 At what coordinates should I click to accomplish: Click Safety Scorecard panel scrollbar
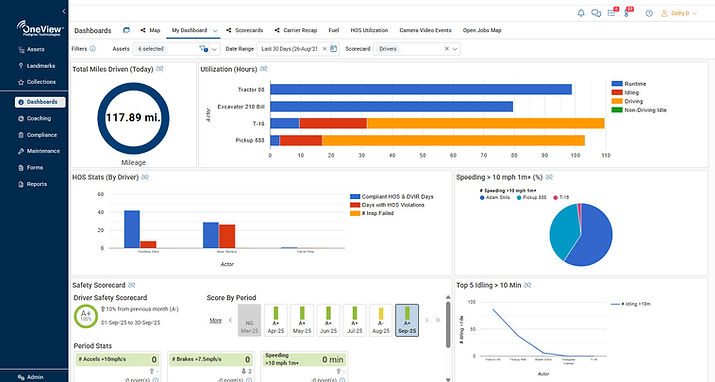[x=448, y=324]
